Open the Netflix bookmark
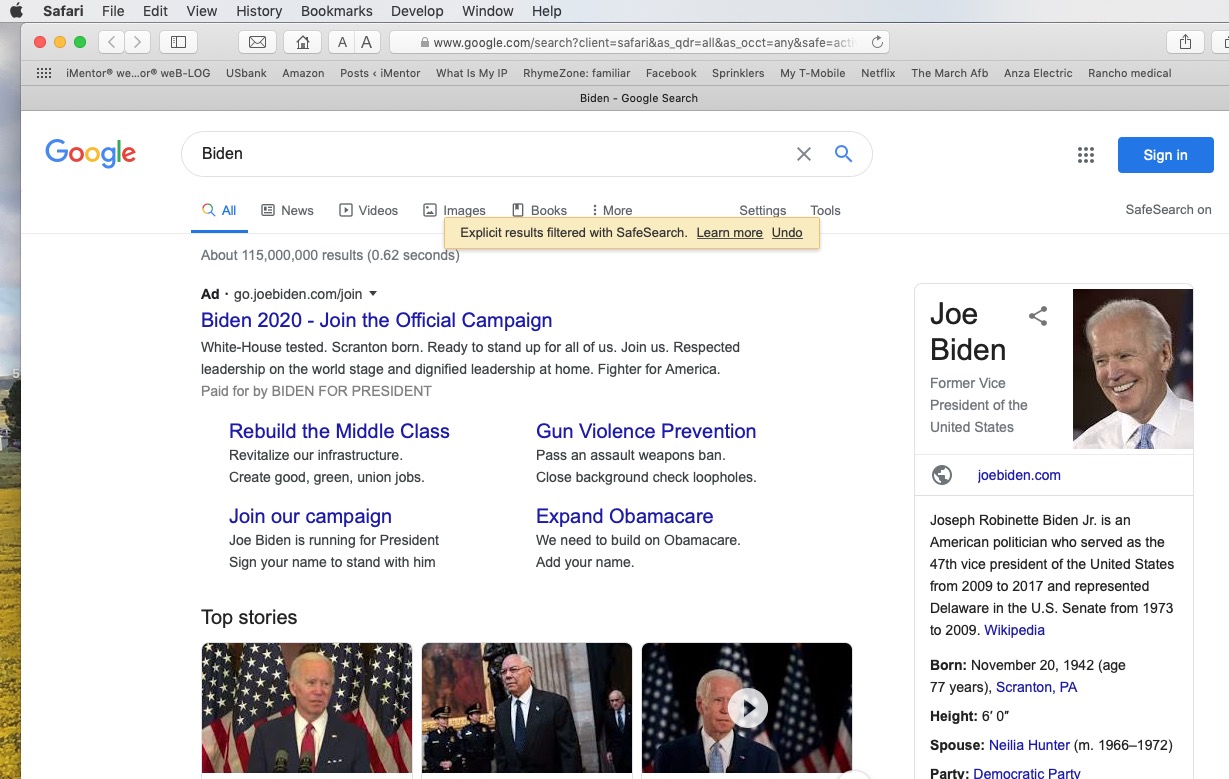This screenshot has height=779, width=1229. 878,73
